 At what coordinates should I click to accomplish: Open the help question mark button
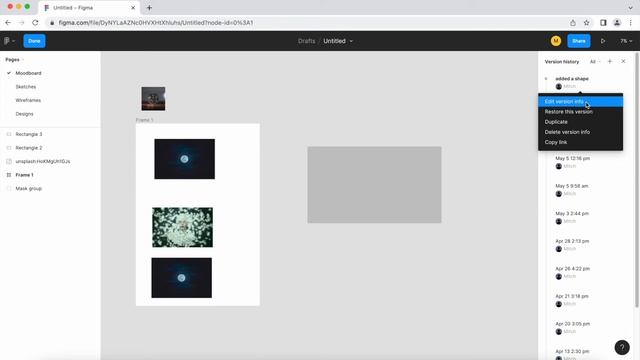pos(622,347)
